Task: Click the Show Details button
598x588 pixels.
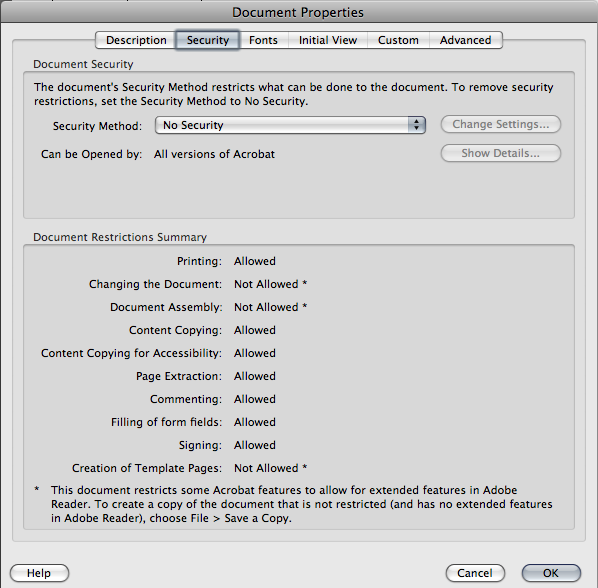Action: click(x=501, y=153)
